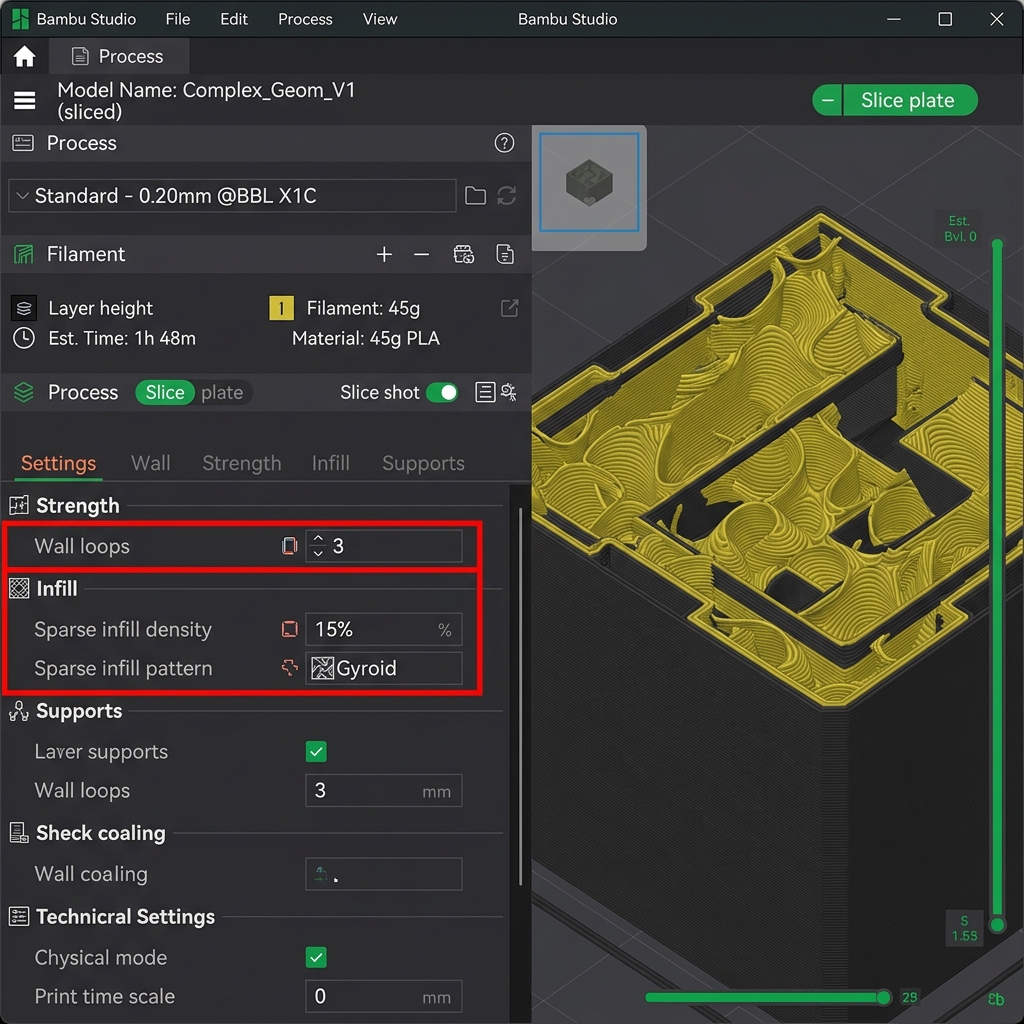The height and width of the screenshot is (1024, 1024).
Task: Click the clock icon beside Est. Time
Action: pos(24,338)
